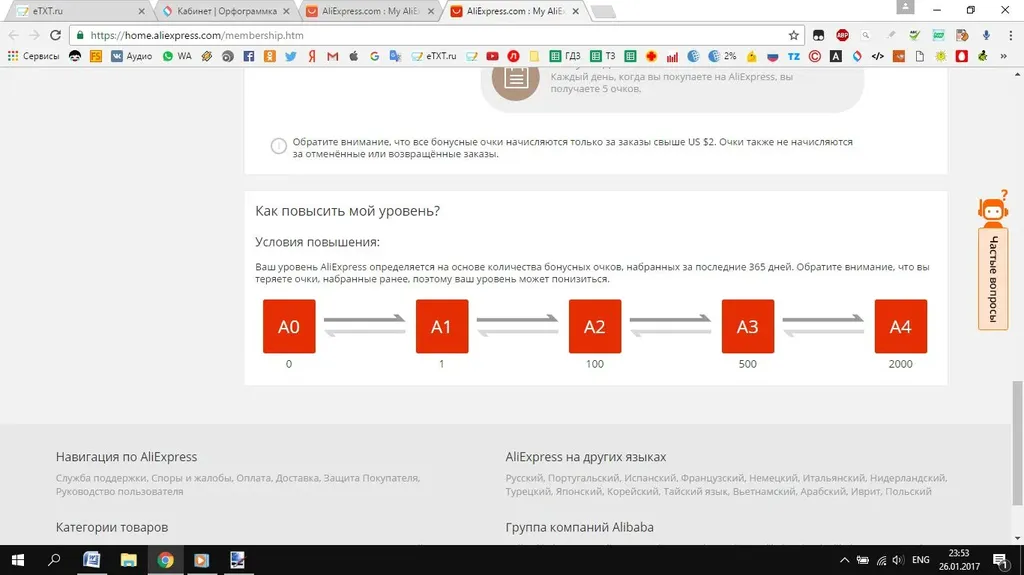The image size is (1024, 575).
Task: Open the Windows notification center
Action: 1000,560
